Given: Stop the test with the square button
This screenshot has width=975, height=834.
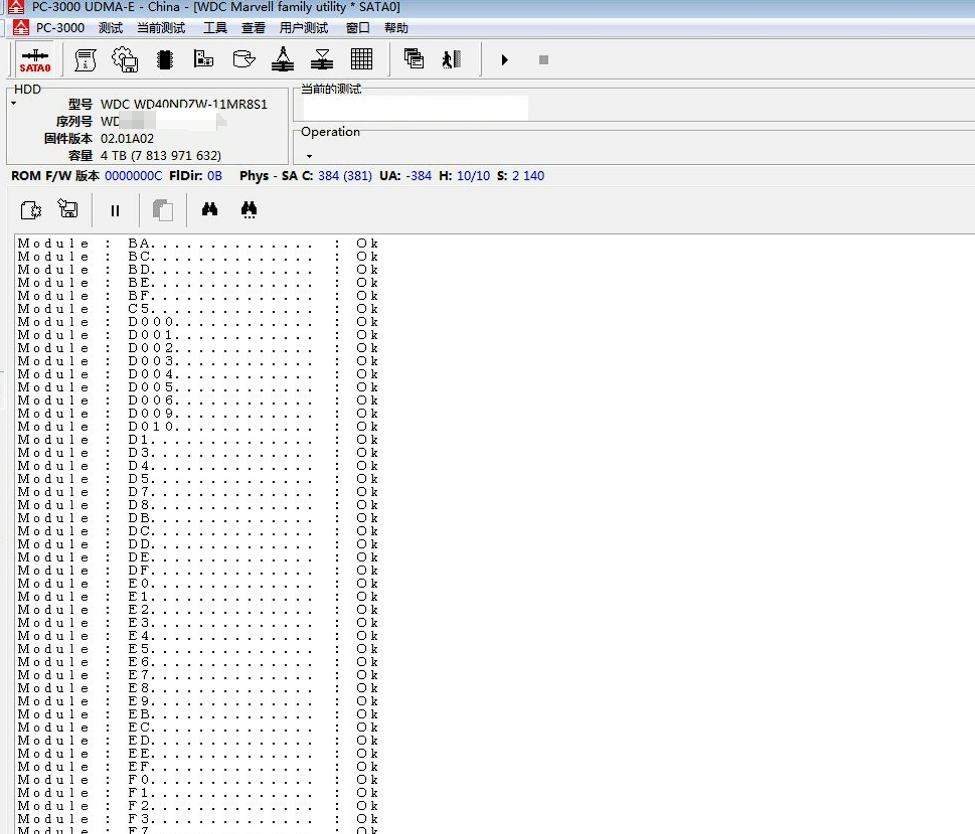Looking at the screenshot, I should pos(543,60).
